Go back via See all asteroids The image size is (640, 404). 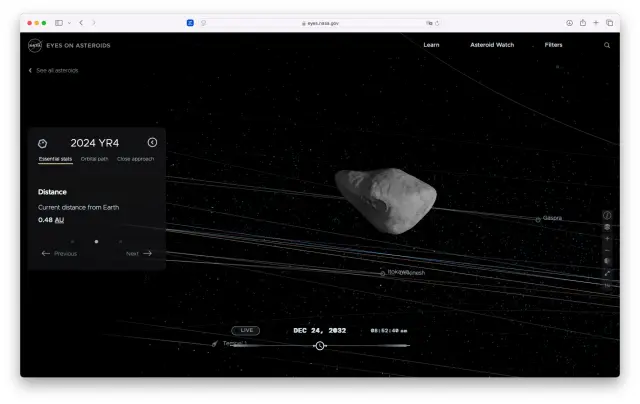coord(54,70)
